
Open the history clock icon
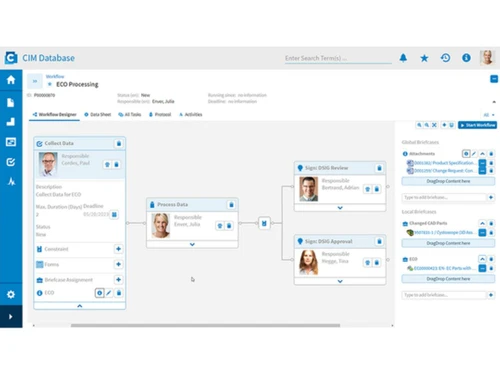coord(445,58)
